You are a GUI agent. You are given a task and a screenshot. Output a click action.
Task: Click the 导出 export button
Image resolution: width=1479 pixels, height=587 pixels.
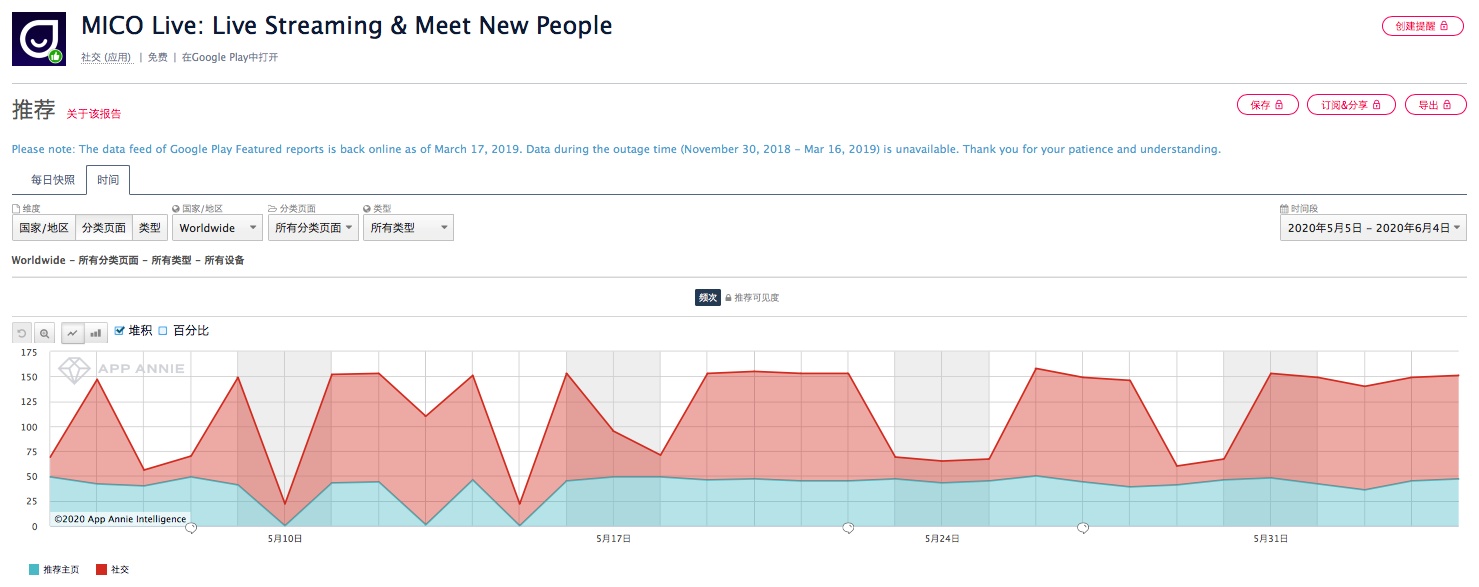point(1435,105)
